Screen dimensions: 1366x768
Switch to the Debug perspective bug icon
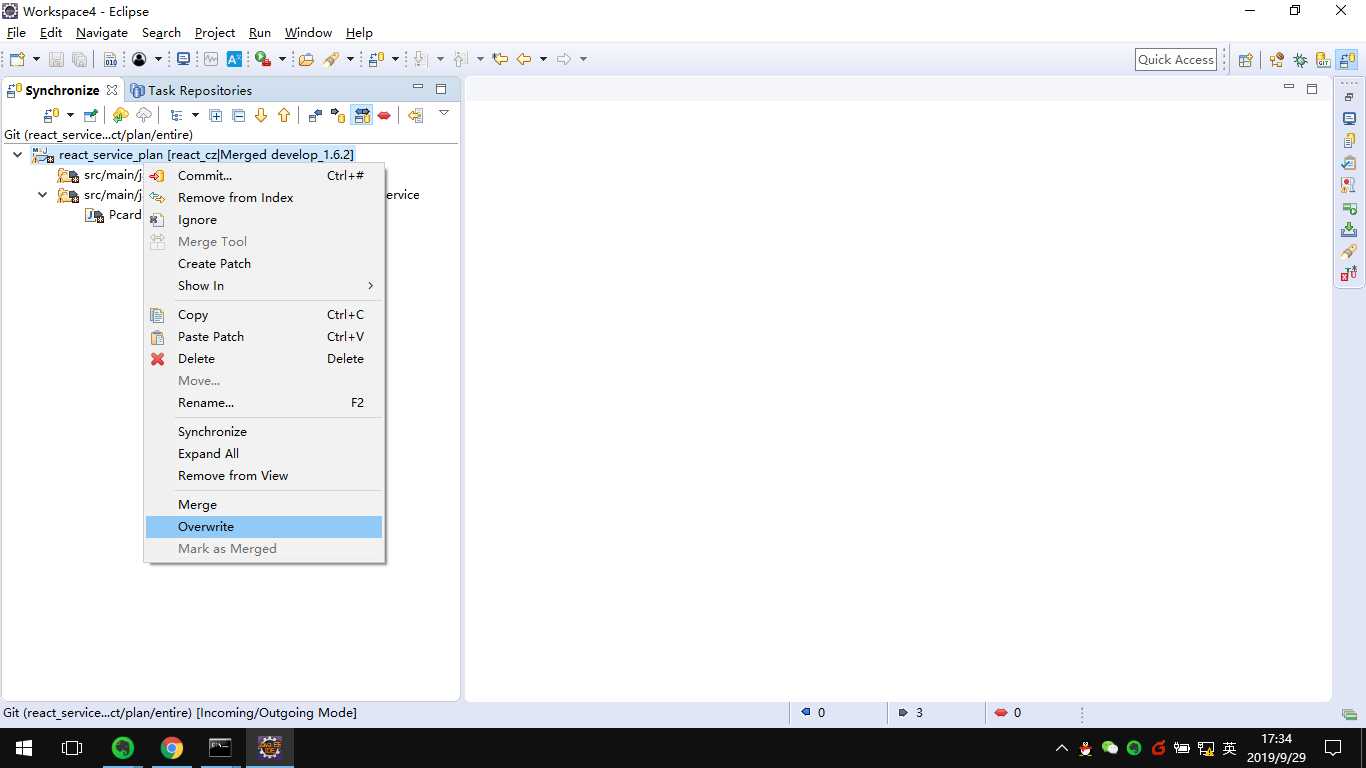pos(1300,59)
